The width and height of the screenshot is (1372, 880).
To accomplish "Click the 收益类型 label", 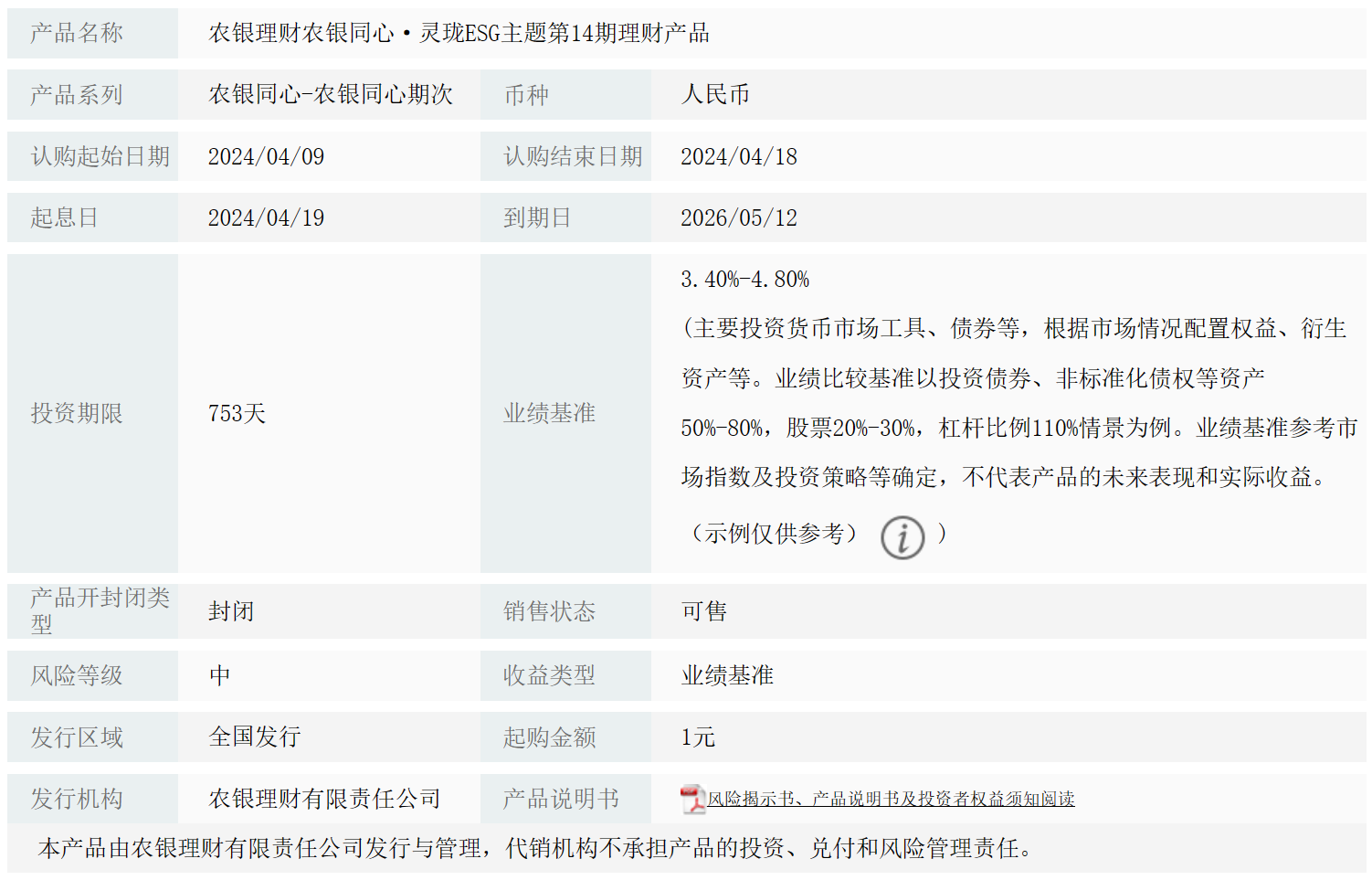I will coord(549,676).
